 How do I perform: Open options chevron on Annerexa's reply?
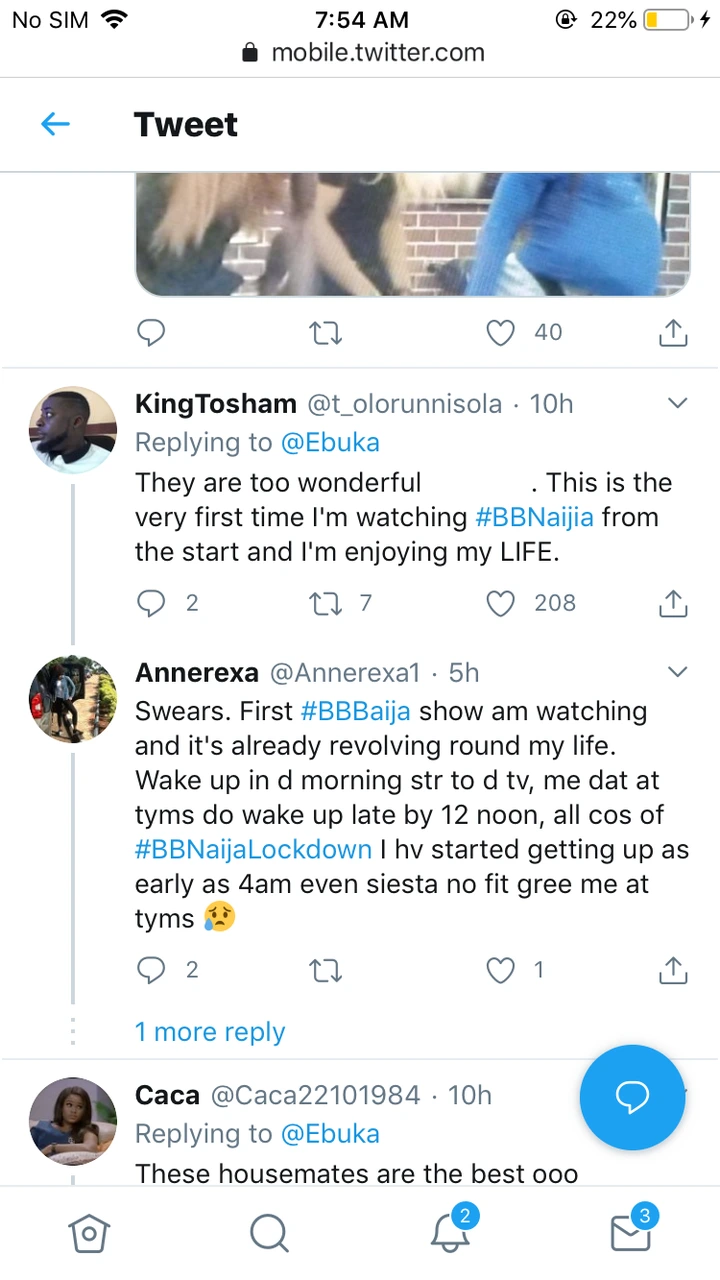pos(677,671)
